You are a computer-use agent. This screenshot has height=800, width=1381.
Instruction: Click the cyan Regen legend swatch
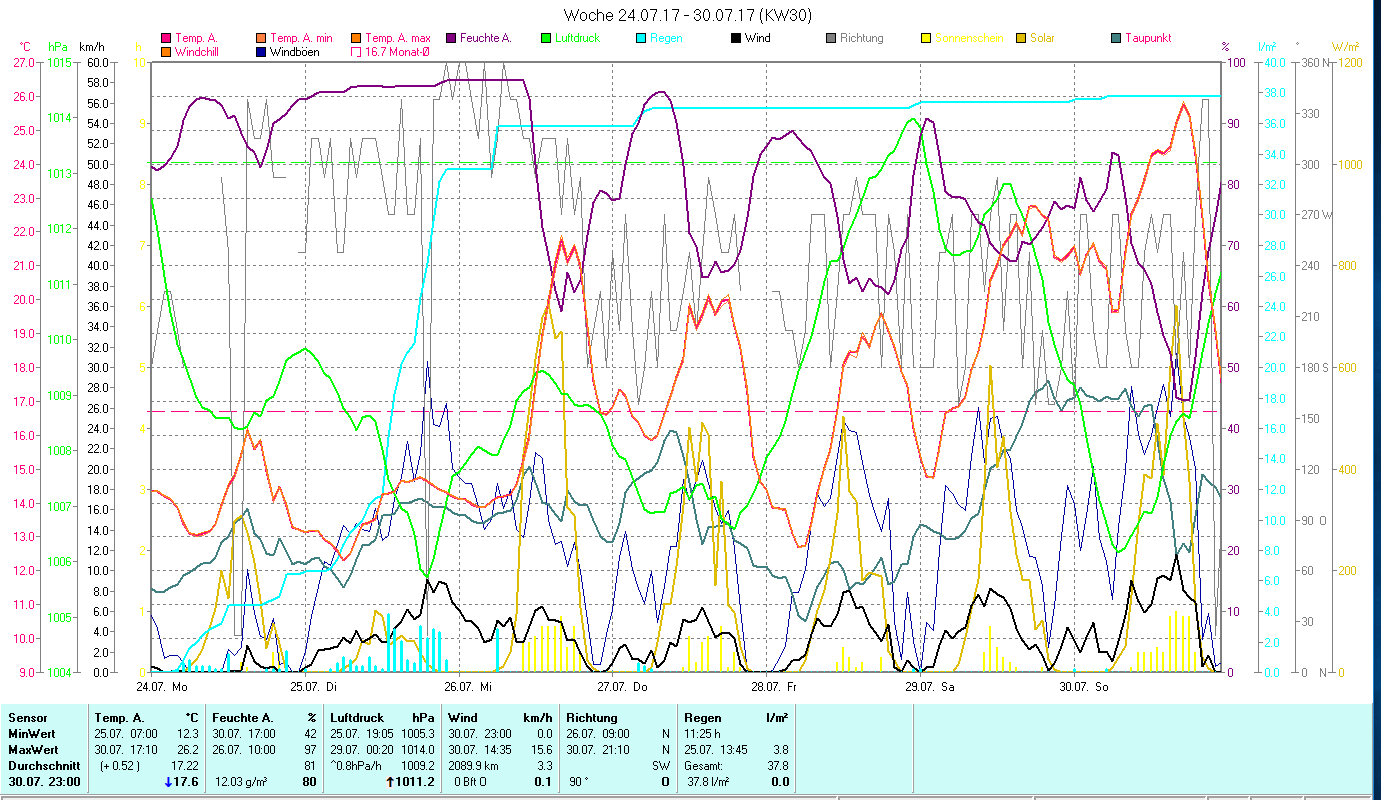click(x=640, y=38)
